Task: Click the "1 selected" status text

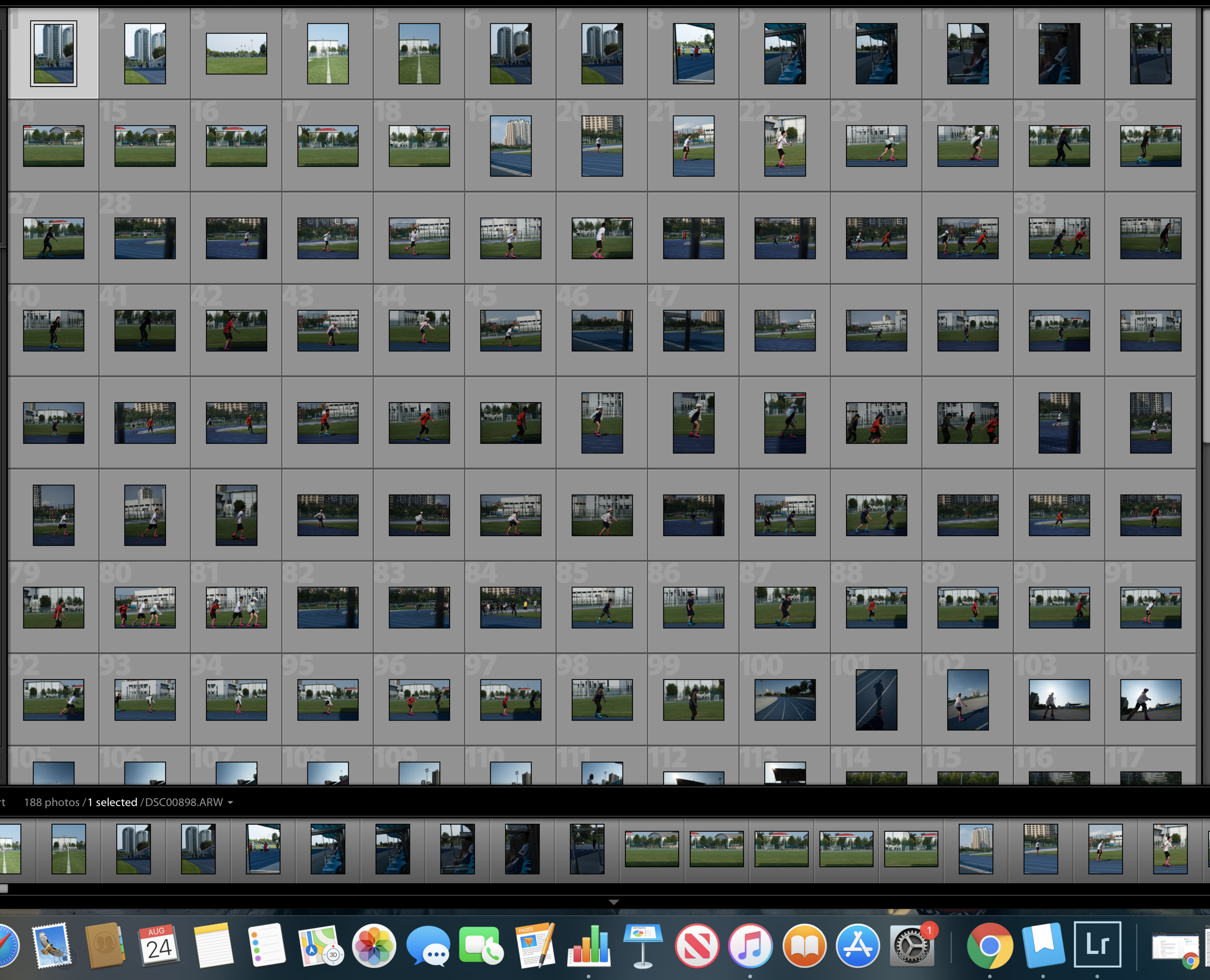Action: coord(112,802)
